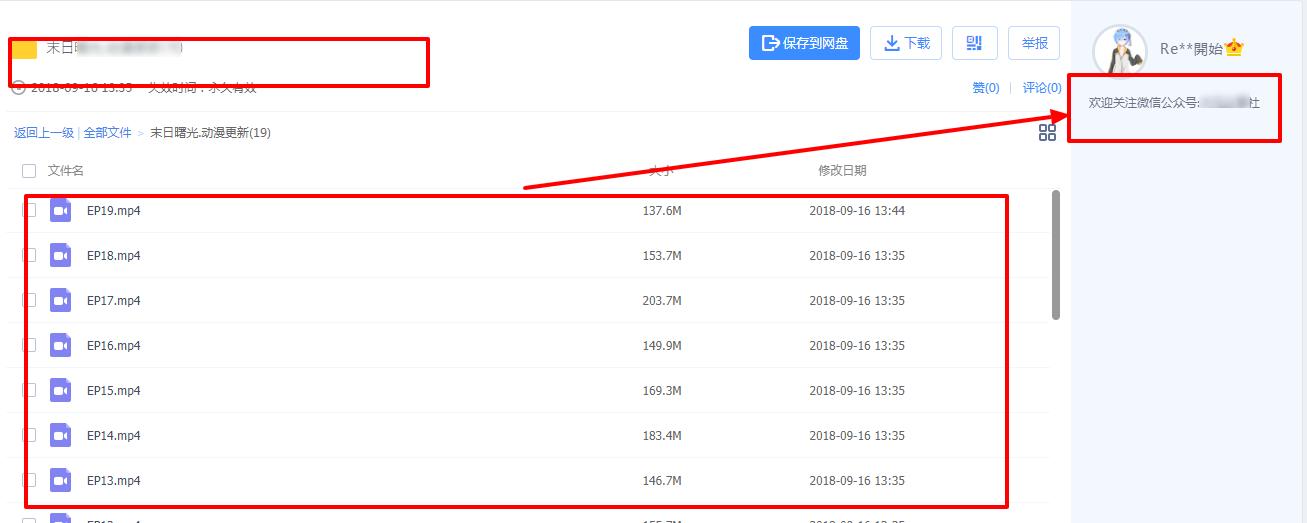Click the video icon of EP15.mp4
Screen dimensions: 1307x523
pos(61,390)
